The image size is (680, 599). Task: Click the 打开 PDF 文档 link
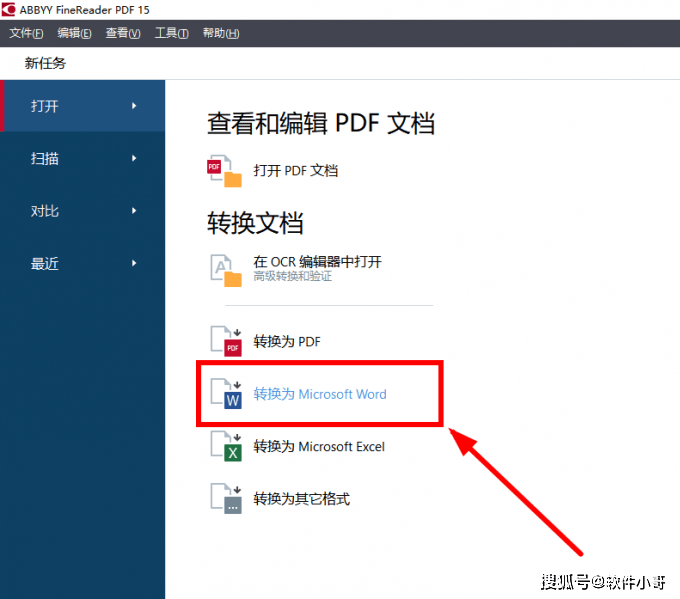click(x=295, y=170)
